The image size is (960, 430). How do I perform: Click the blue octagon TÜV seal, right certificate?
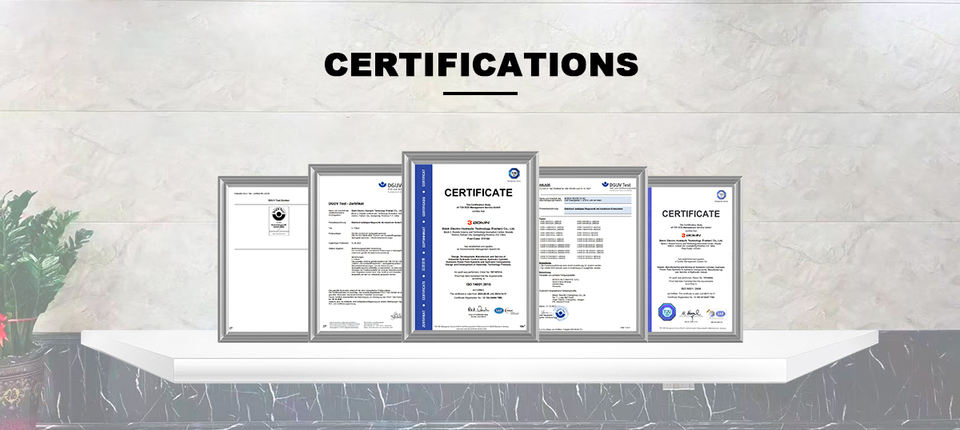(666, 311)
